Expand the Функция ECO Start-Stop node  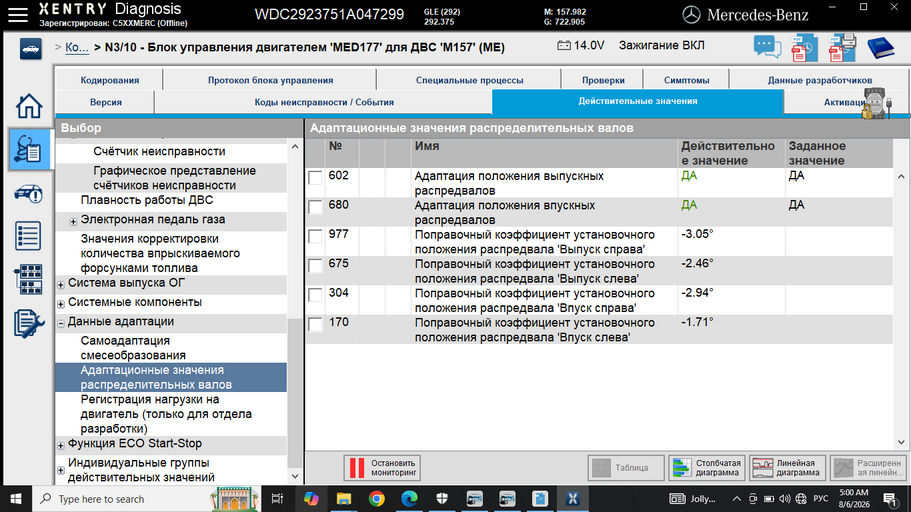[60, 446]
